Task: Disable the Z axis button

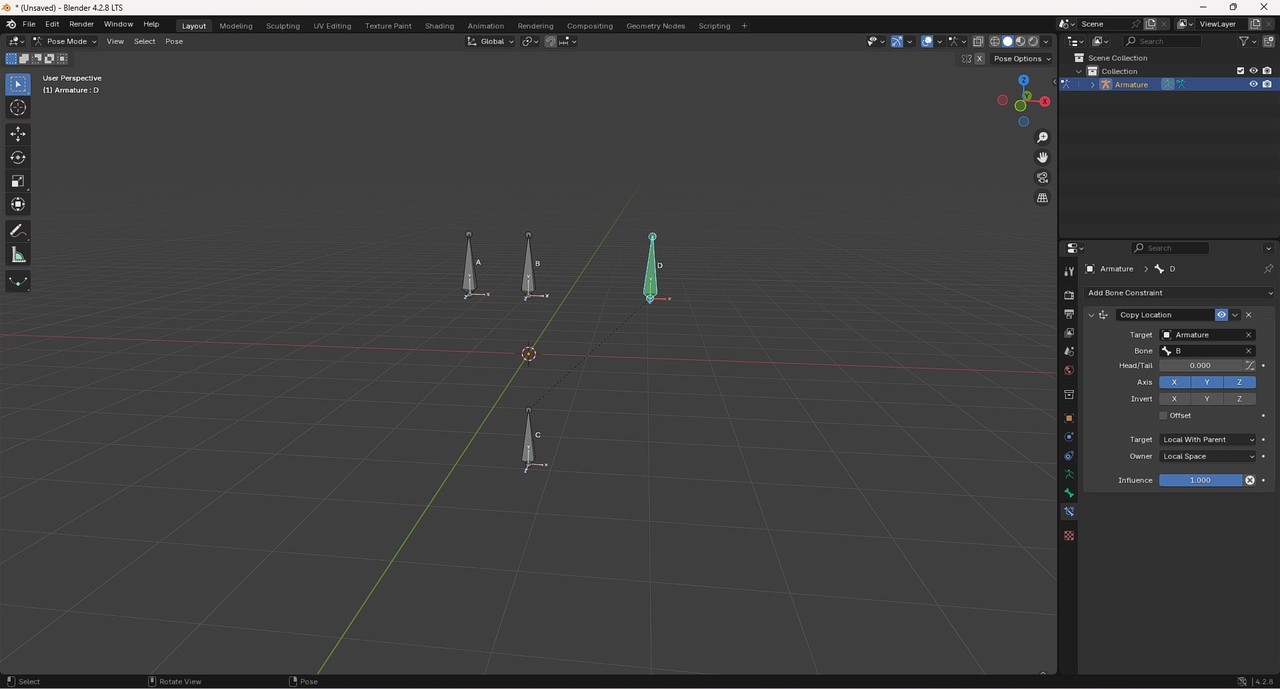Action: [x=1239, y=382]
